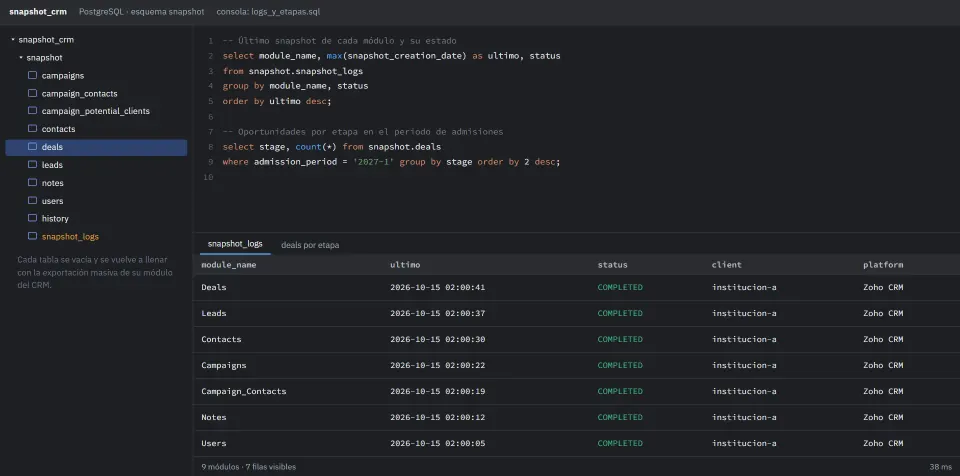The image size is (960, 476).
Task: Click the snapshot_crm title in header
Action: (x=38, y=12)
